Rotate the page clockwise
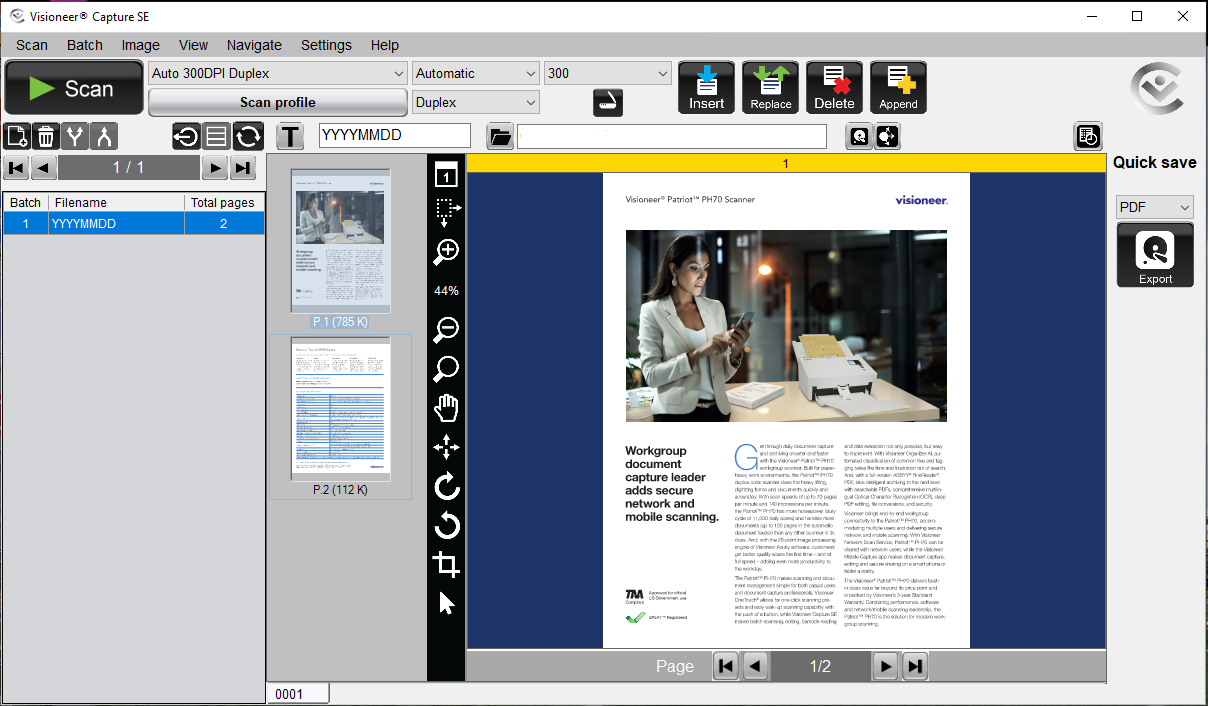The width and height of the screenshot is (1208, 706). point(445,486)
